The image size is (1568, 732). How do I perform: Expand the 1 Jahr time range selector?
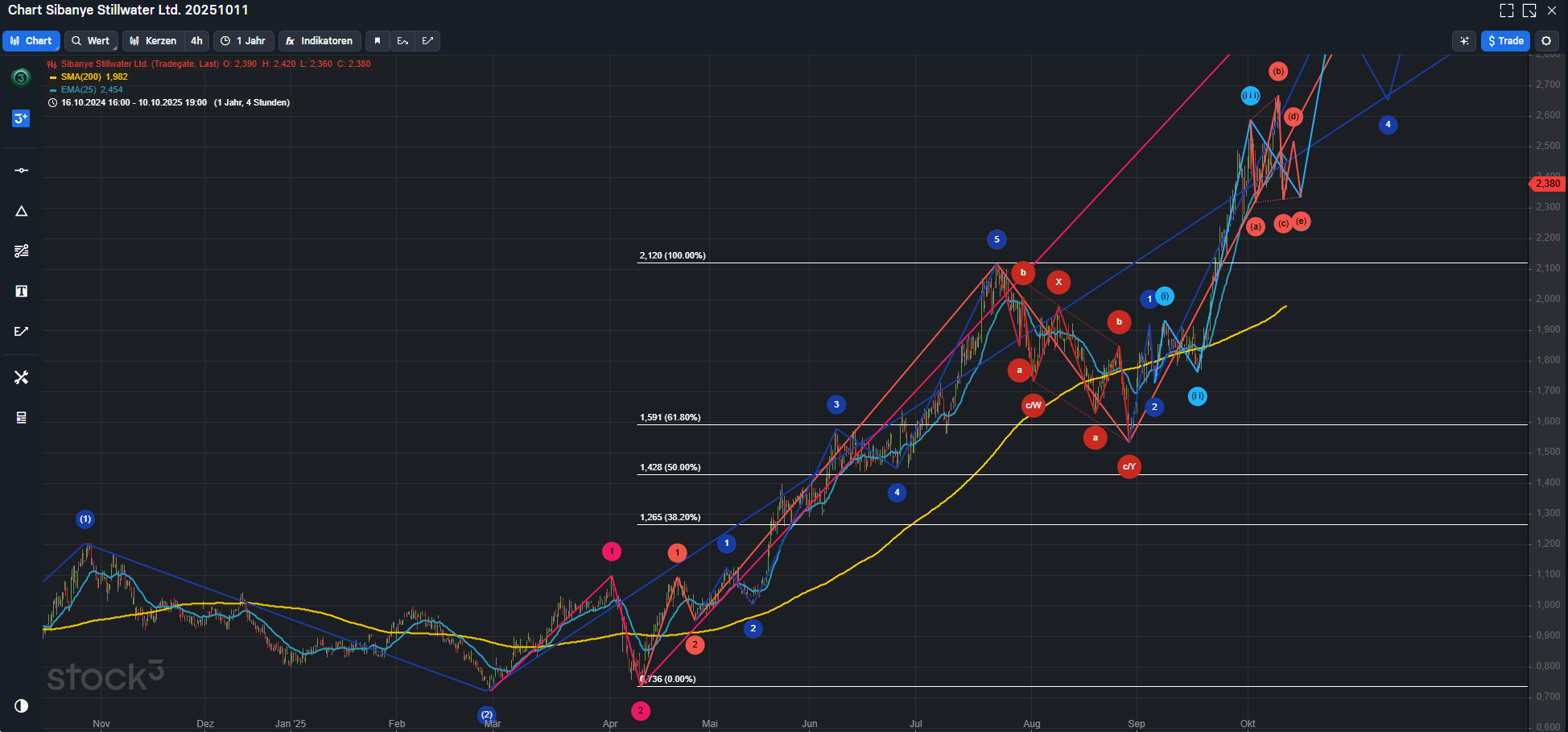[243, 41]
